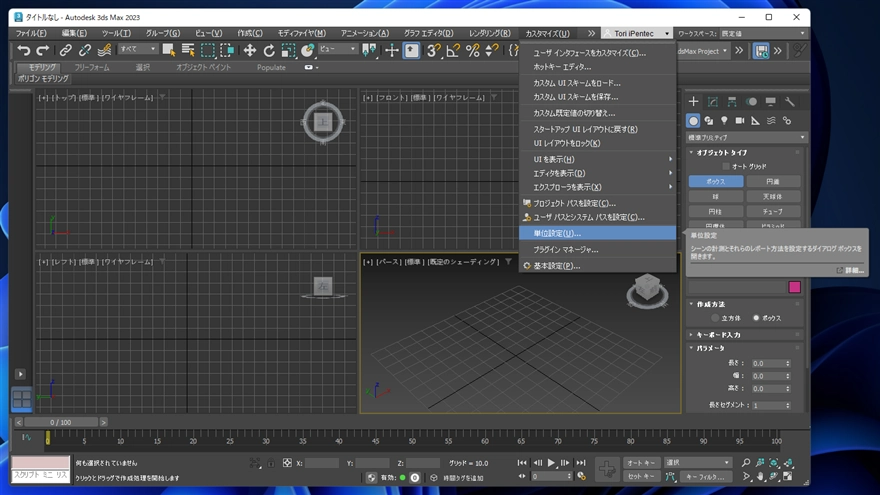Select the Helpers category icon
The width and height of the screenshot is (880, 495).
click(x=755, y=121)
